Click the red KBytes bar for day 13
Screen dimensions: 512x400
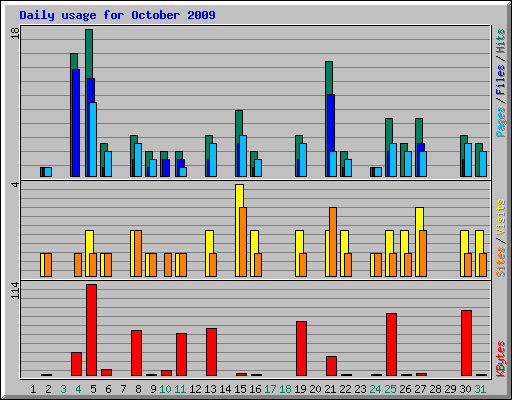[211, 352]
